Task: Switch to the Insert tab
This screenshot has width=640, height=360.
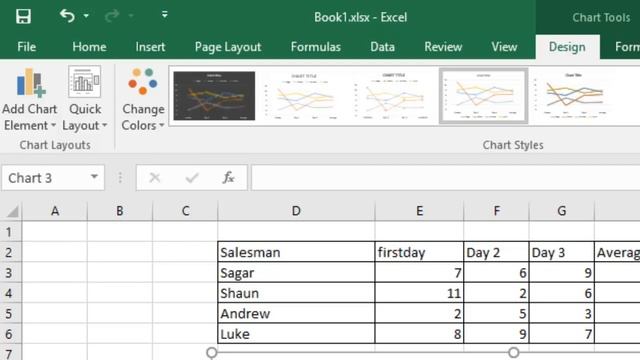Action: click(x=150, y=47)
